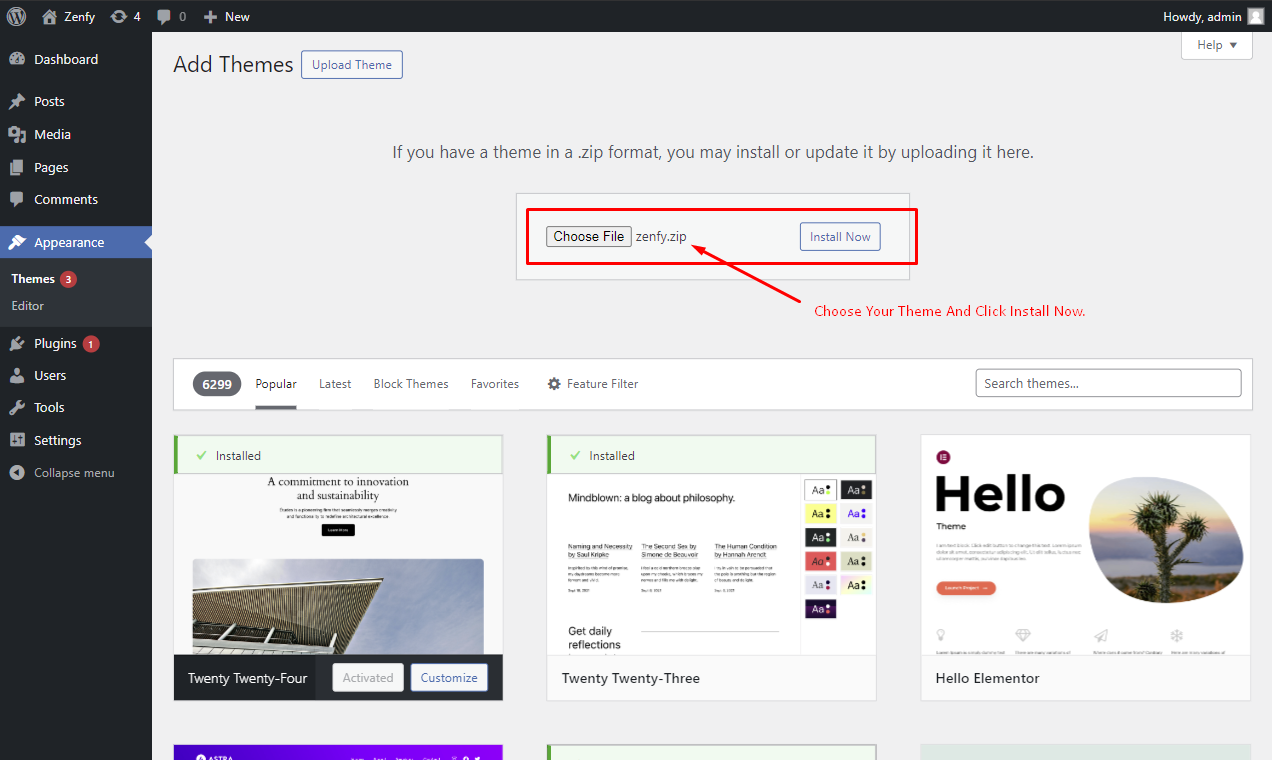Open the Help dropdown

[1217, 45]
